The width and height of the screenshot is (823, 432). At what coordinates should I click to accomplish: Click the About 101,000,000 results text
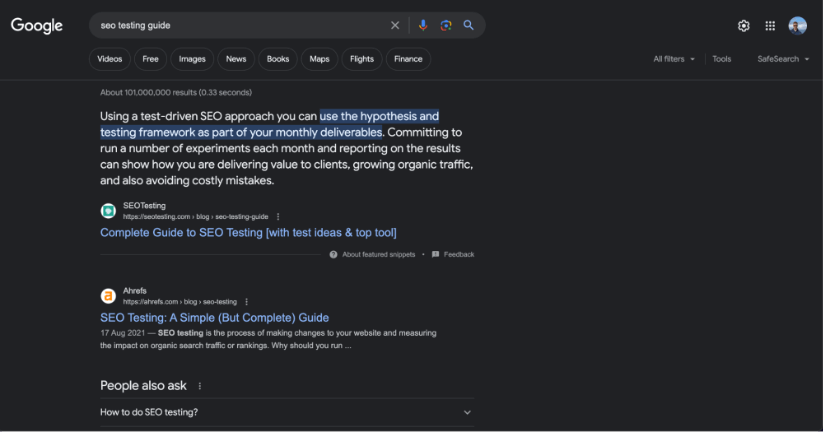[176, 92]
